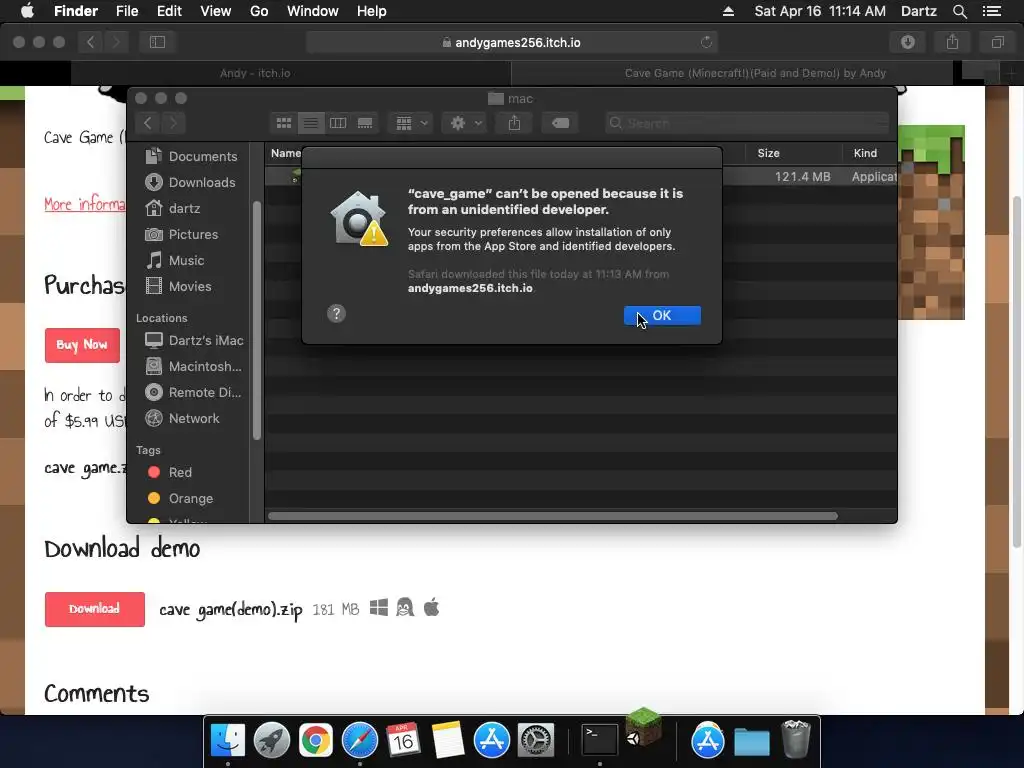Click the Finder share button
Viewport: 1024px width, 768px height.
point(515,123)
